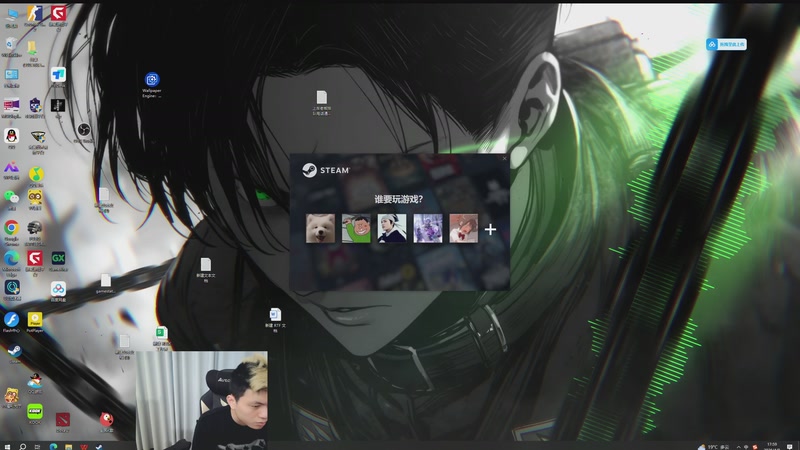This screenshot has height=450, width=800.
Task: Choose the purple anime Steam account avatar
Action: (x=428, y=228)
